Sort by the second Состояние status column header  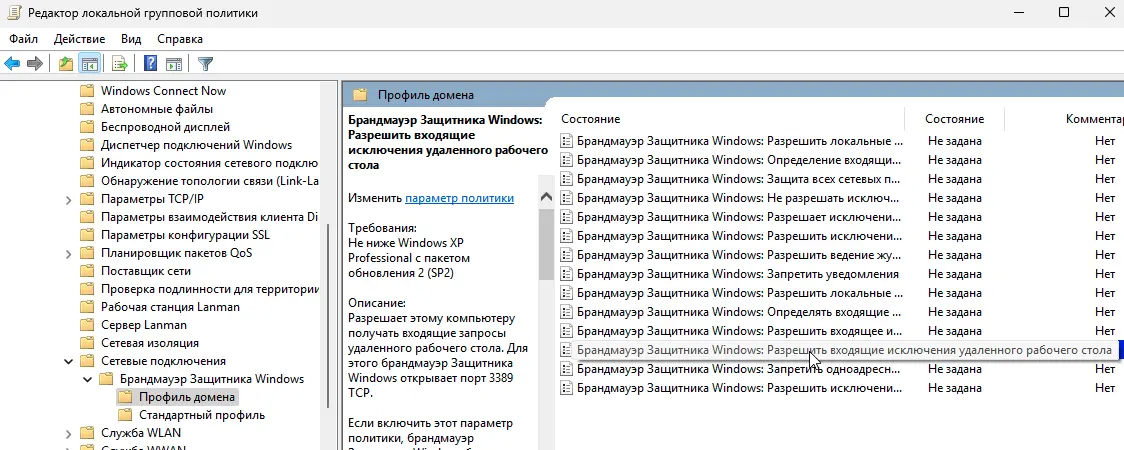pos(955,119)
